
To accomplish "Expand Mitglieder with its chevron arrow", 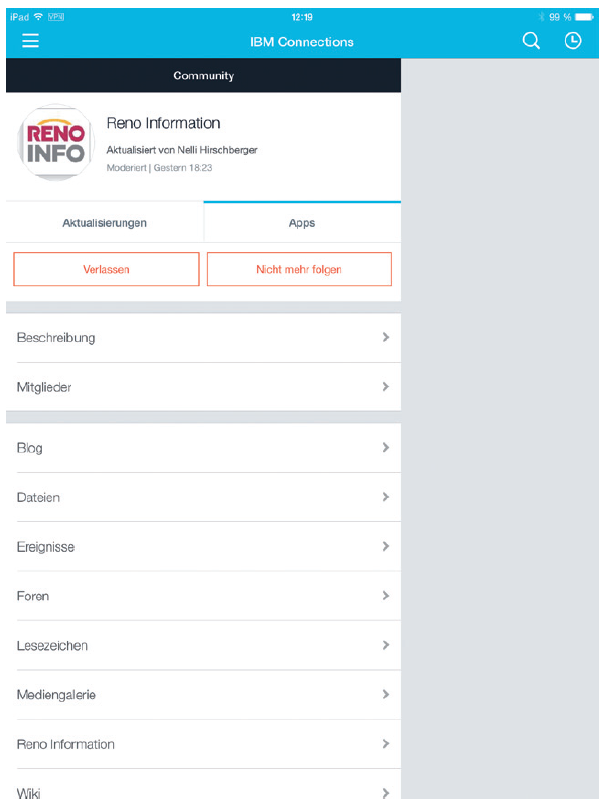I will point(385,387).
